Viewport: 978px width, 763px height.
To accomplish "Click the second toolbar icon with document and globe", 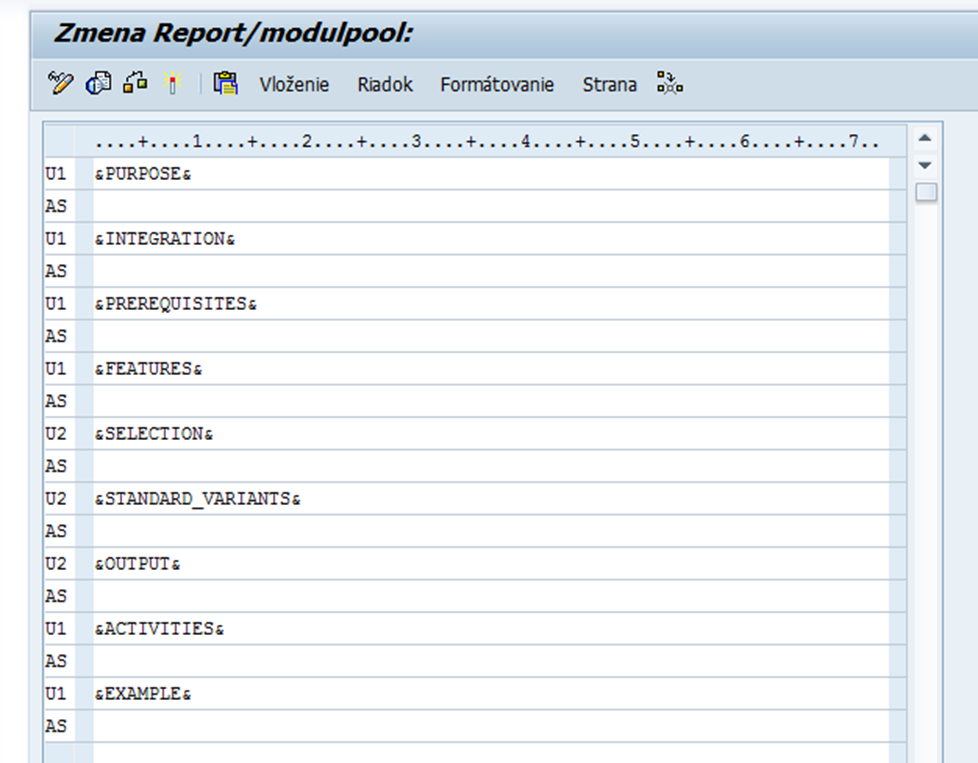I will tap(98, 84).
